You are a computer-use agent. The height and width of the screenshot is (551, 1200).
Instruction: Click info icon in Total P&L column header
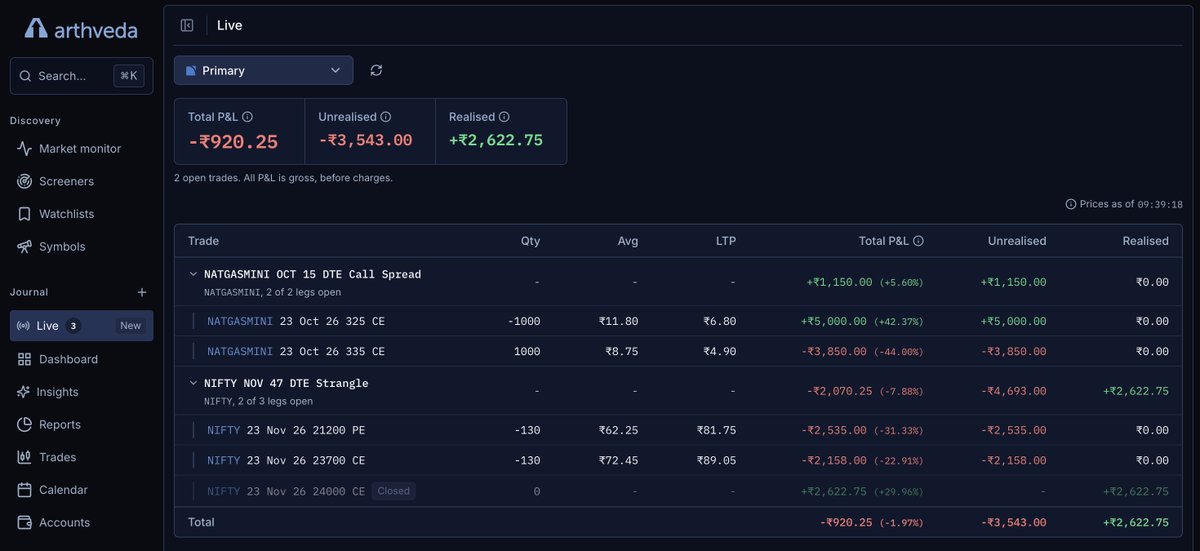coord(918,241)
